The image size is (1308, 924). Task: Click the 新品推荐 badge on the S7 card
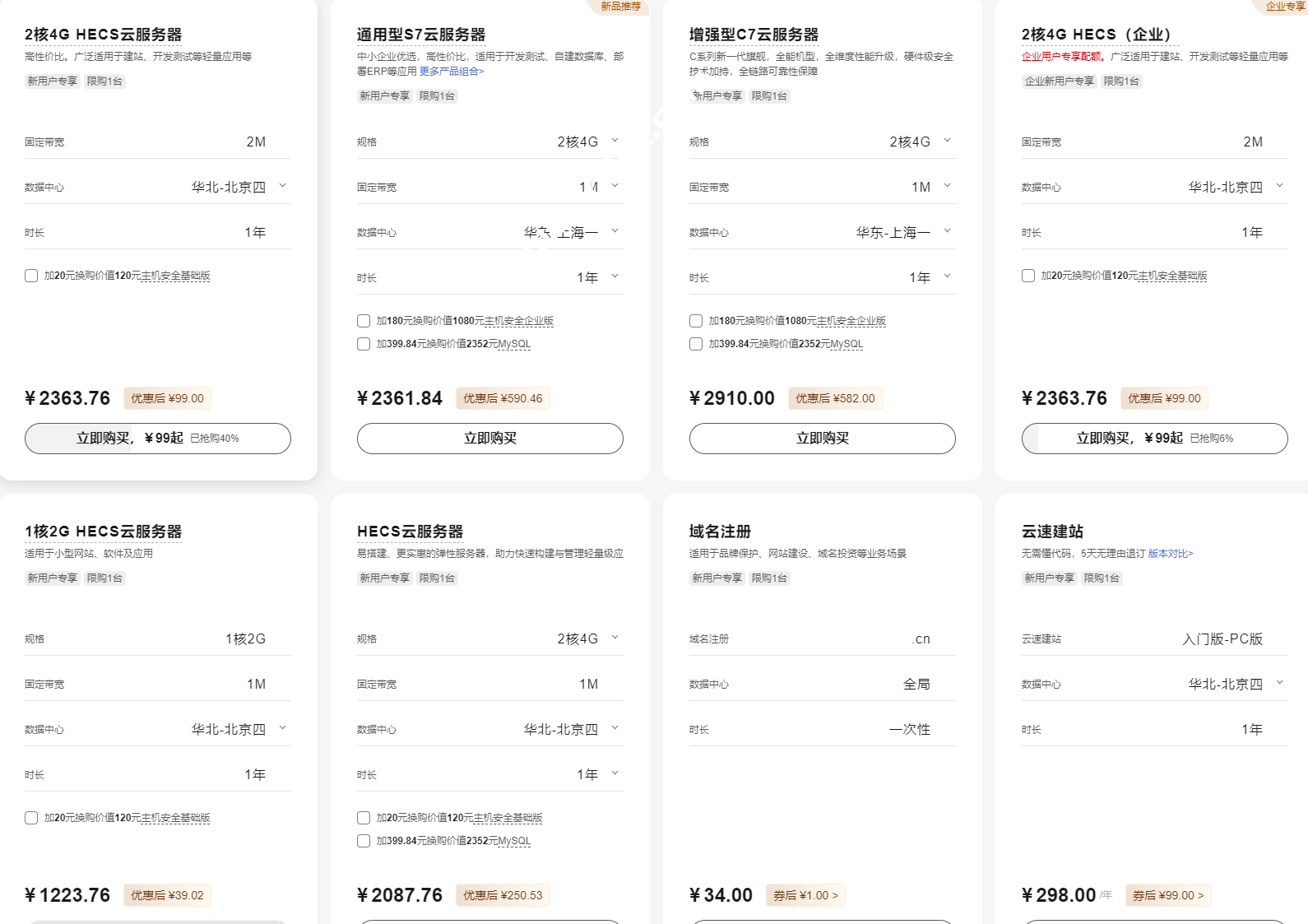[619, 7]
